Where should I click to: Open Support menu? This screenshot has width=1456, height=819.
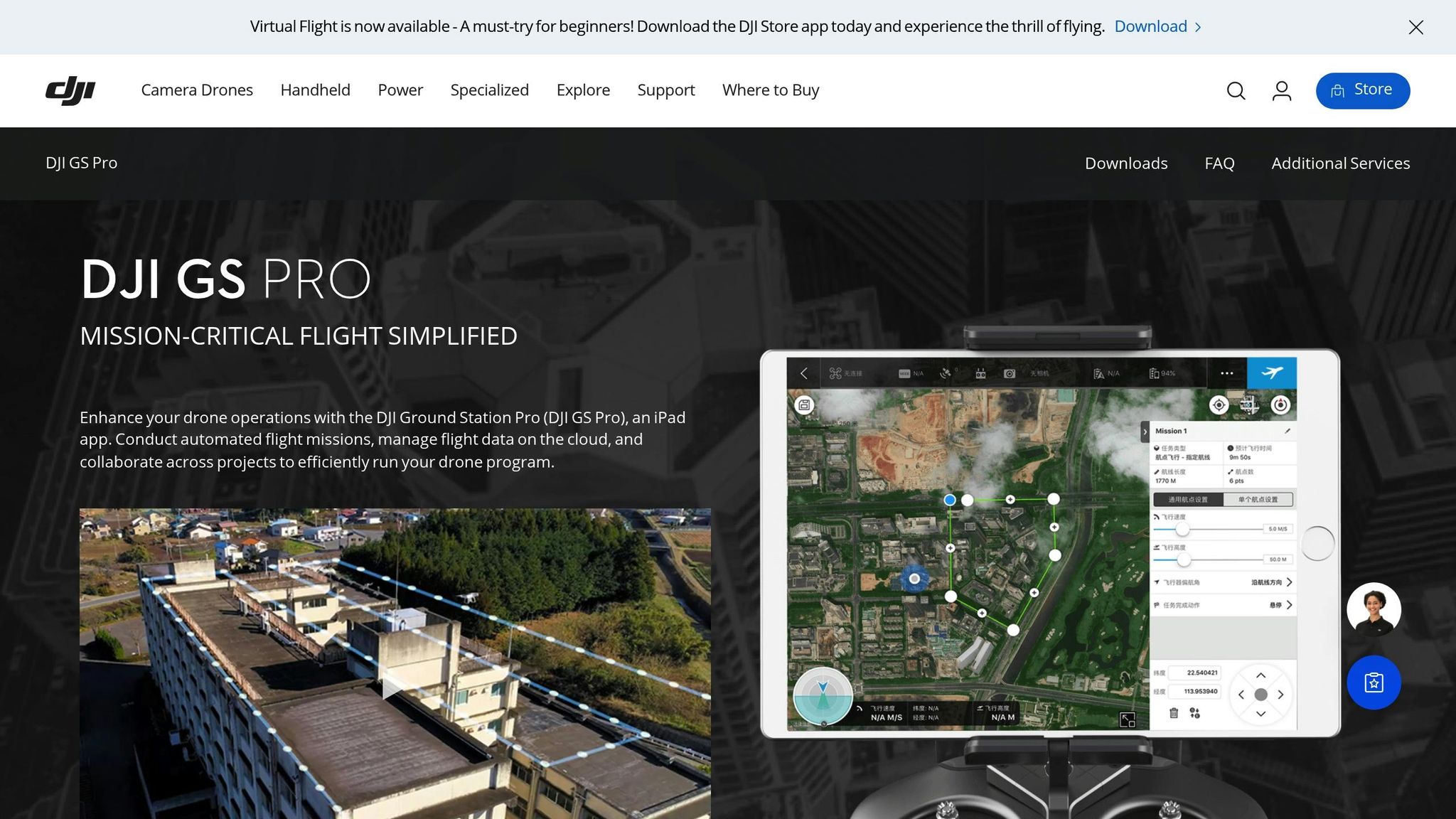(665, 90)
